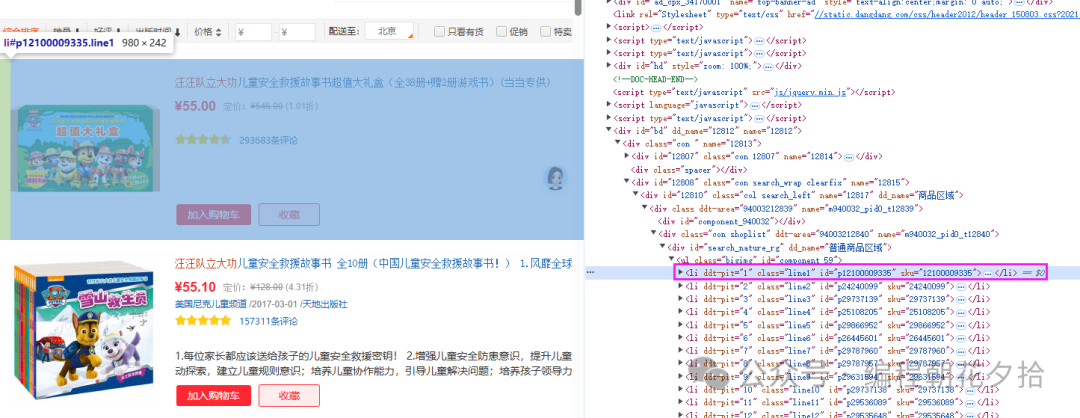
Task: Expand the li ddt-pit="1" node
Action: (x=681, y=273)
